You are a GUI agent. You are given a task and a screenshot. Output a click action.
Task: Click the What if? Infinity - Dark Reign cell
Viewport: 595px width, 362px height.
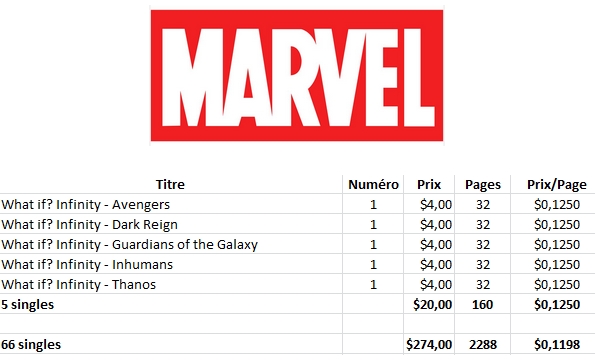(171, 224)
